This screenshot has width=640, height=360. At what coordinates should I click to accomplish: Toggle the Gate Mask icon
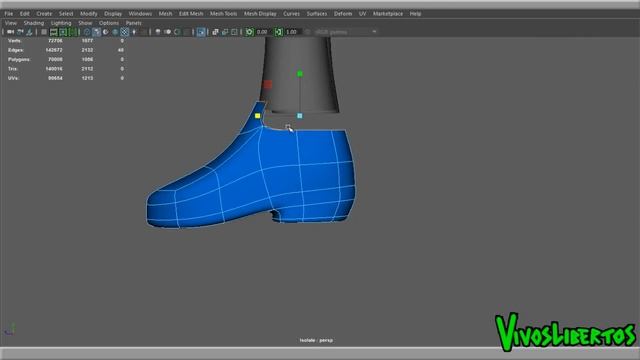(x=73, y=32)
